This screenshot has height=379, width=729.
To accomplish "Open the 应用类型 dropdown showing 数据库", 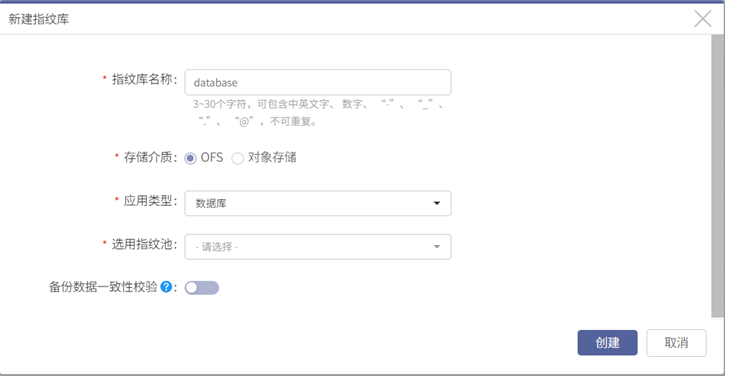I will pos(318,203).
